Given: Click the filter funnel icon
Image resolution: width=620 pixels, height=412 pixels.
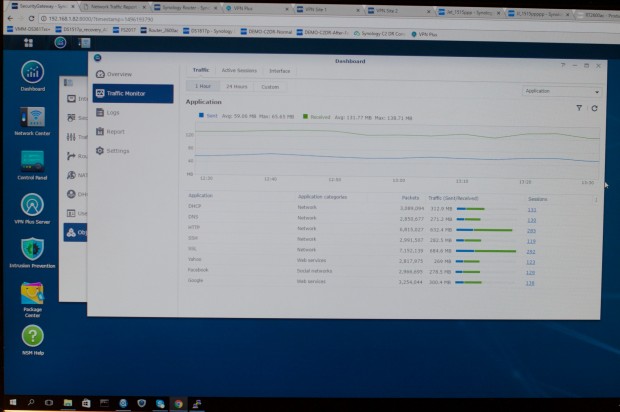Looking at the screenshot, I should click(579, 108).
